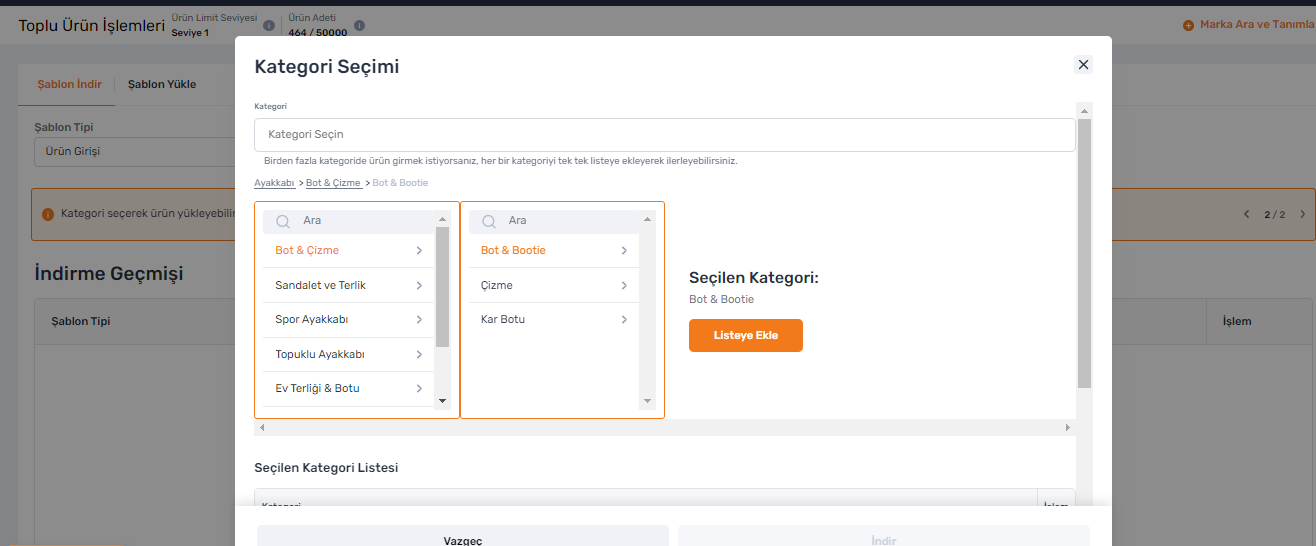
Task: Click scroll down arrow of first category column
Action: tap(443, 401)
